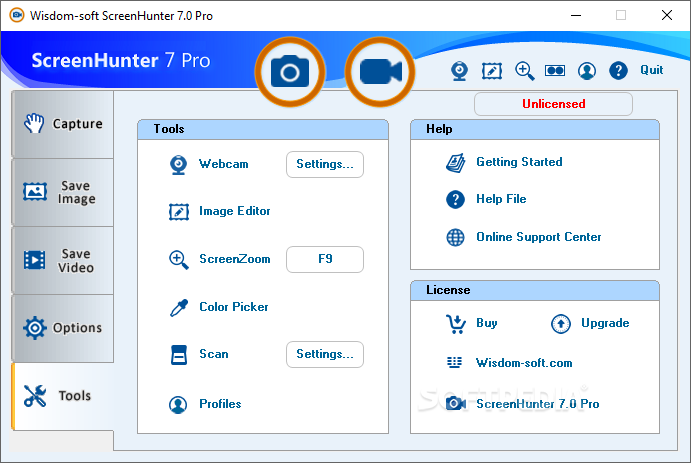Click the Wisdom-soft.com website icon
This screenshot has height=463, width=691.
[x=454, y=363]
